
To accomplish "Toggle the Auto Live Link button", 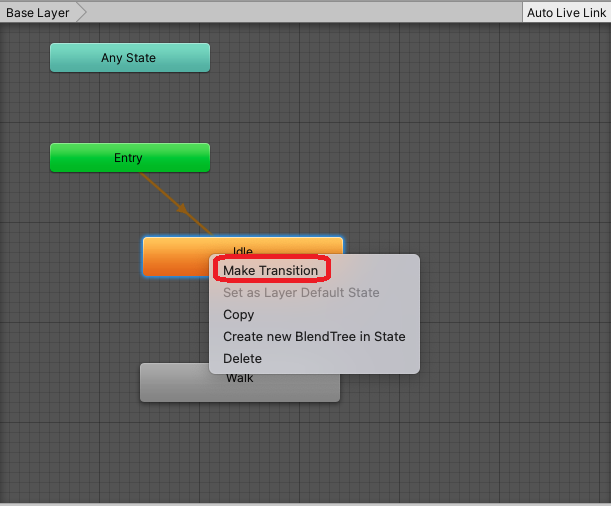I will pos(566,12).
